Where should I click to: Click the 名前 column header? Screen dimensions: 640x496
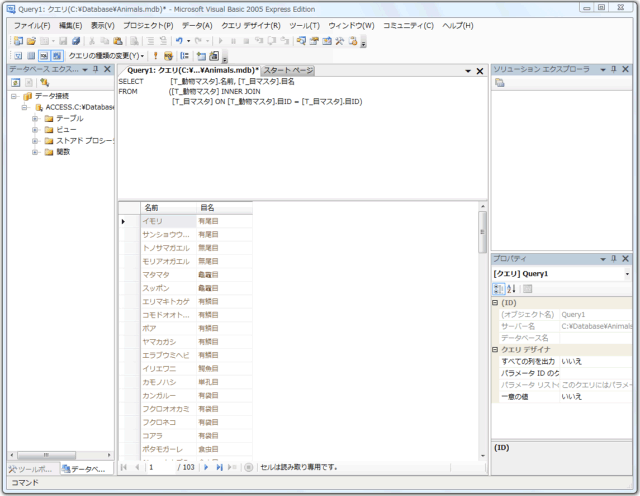[x=168, y=208]
